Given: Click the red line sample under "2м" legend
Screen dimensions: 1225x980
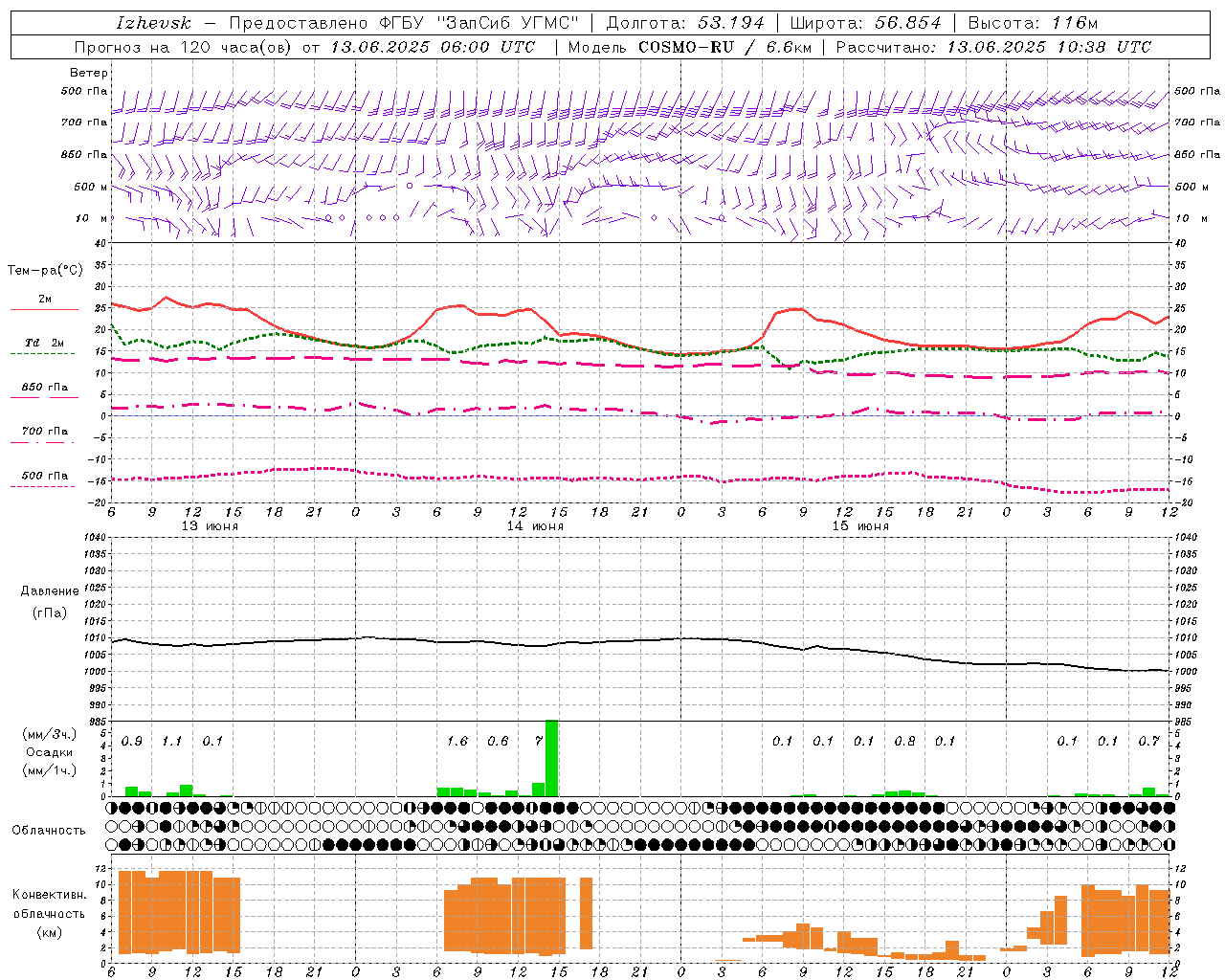Looking at the screenshot, I should pos(44,310).
